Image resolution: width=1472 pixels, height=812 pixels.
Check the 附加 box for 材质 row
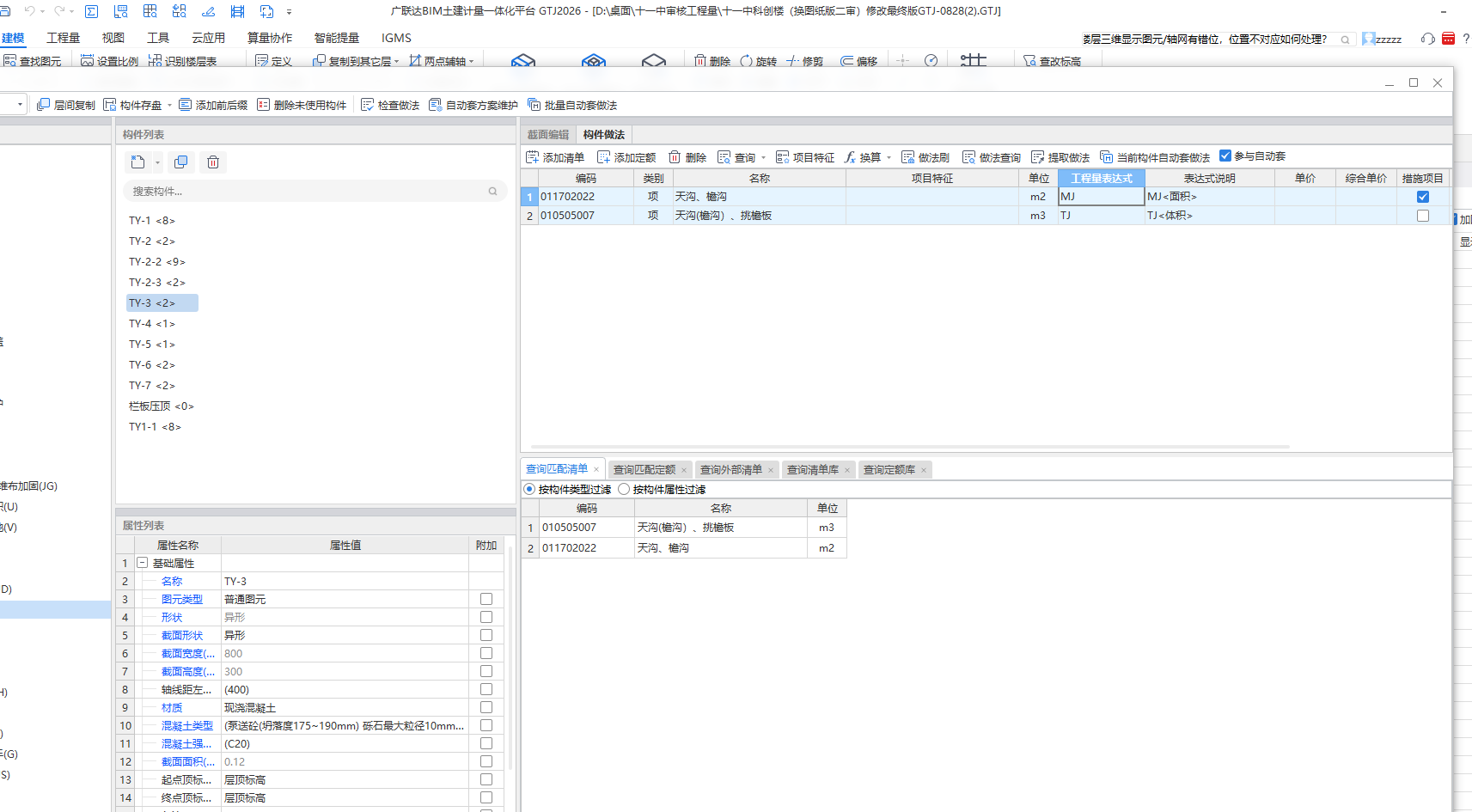486,707
